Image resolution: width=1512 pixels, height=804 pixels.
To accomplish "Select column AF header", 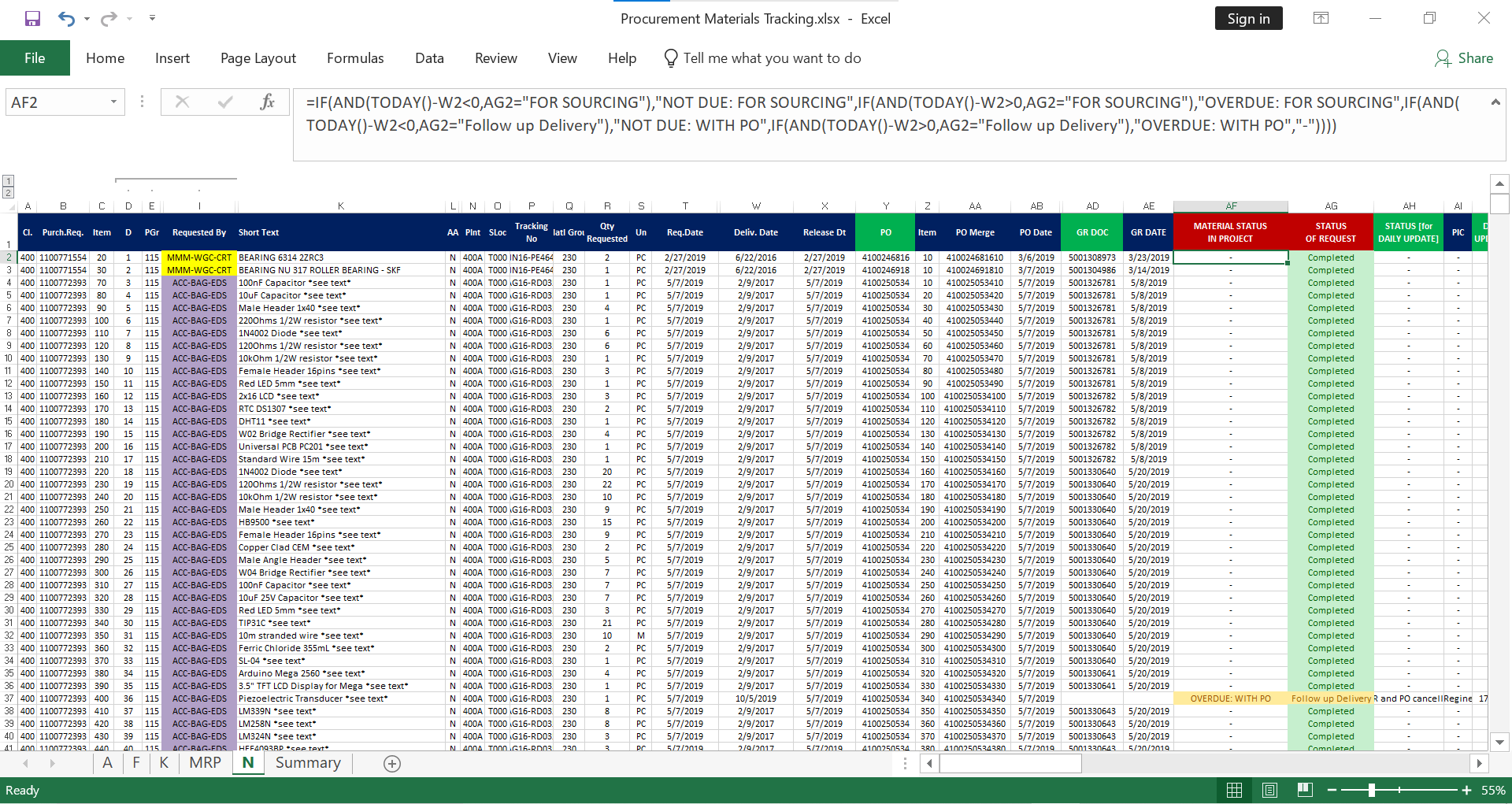I will 1231,206.
